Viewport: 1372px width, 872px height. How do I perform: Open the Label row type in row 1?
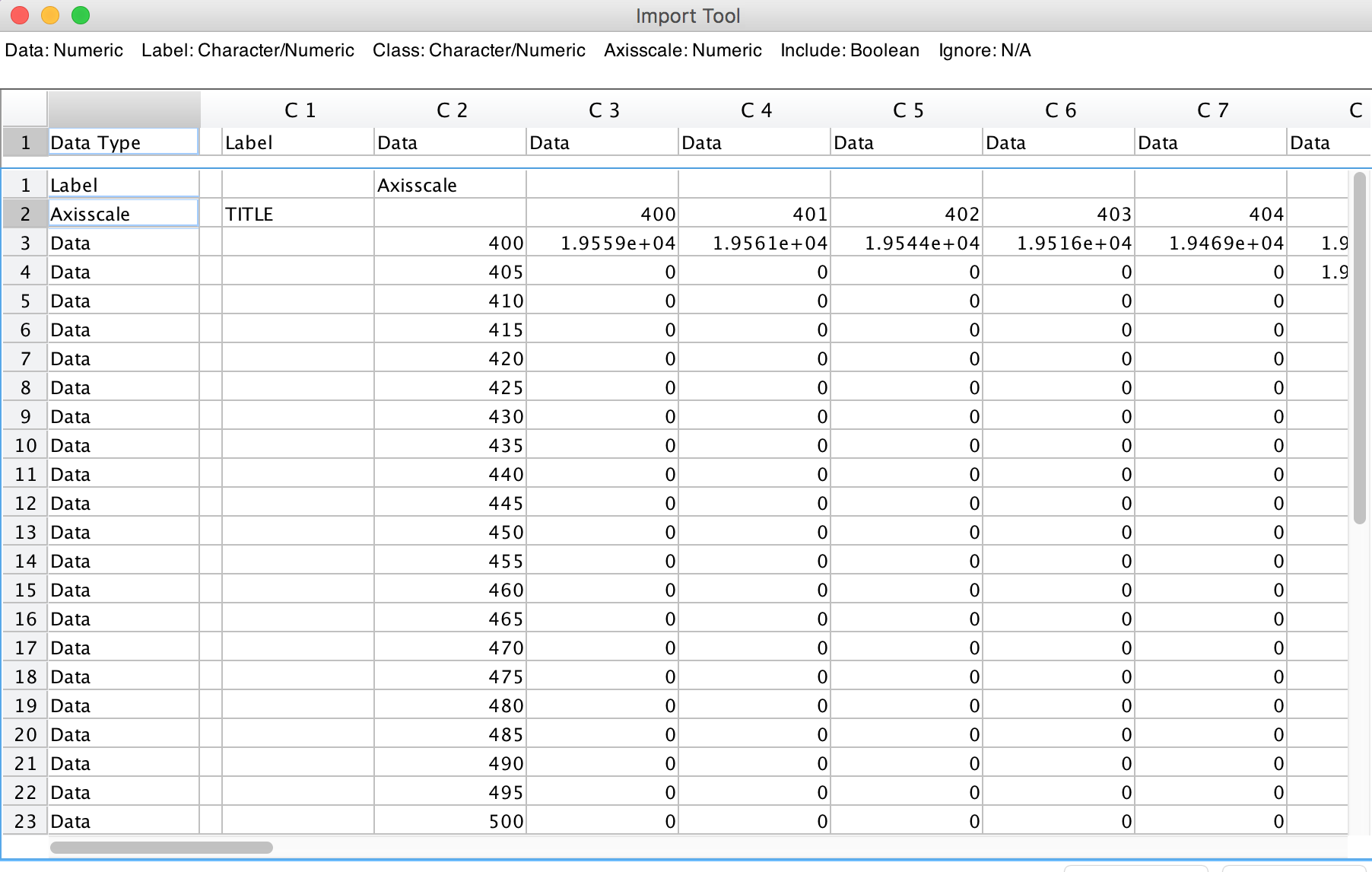click(123, 185)
